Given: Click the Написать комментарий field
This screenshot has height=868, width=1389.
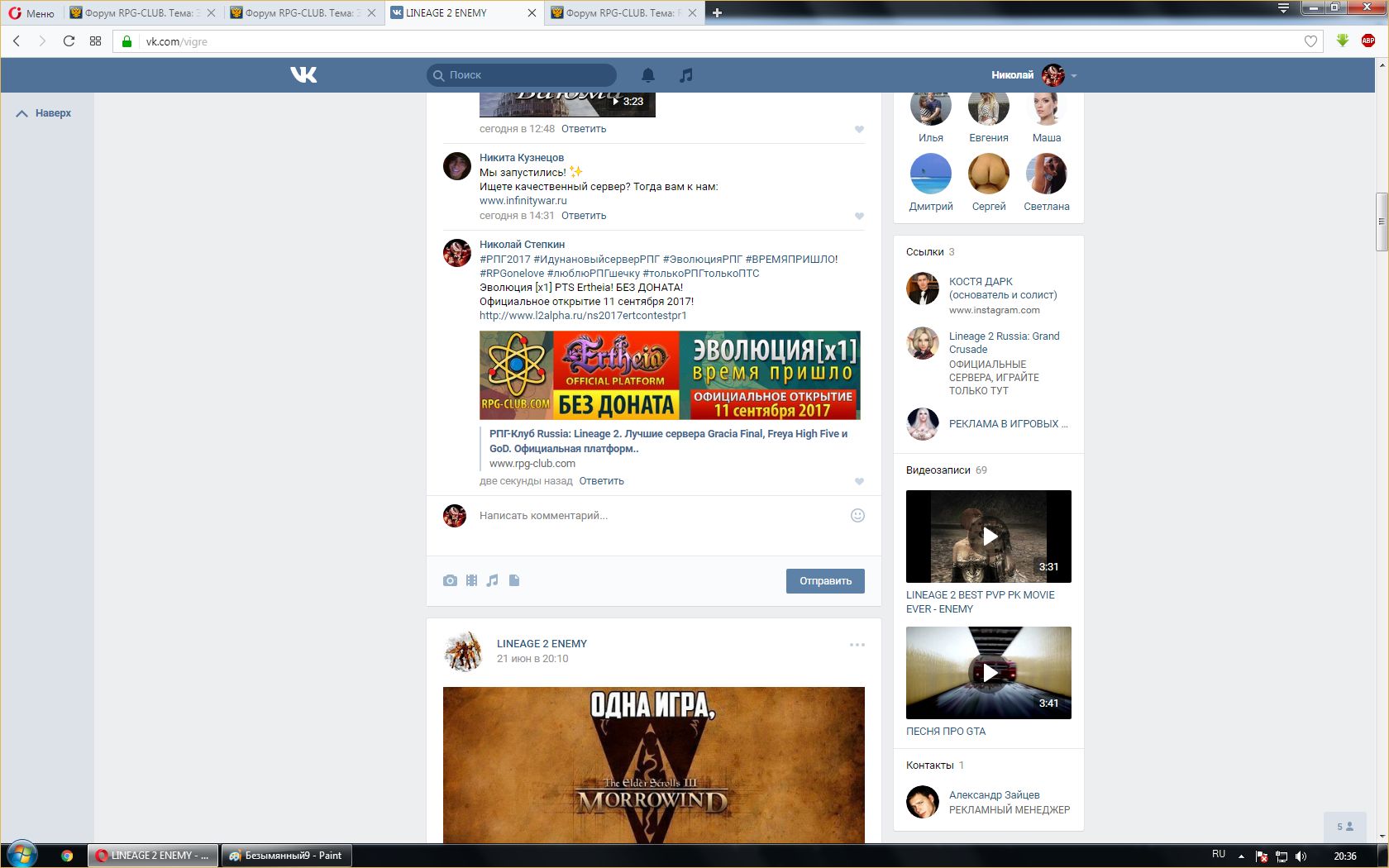Looking at the screenshot, I should (661, 516).
